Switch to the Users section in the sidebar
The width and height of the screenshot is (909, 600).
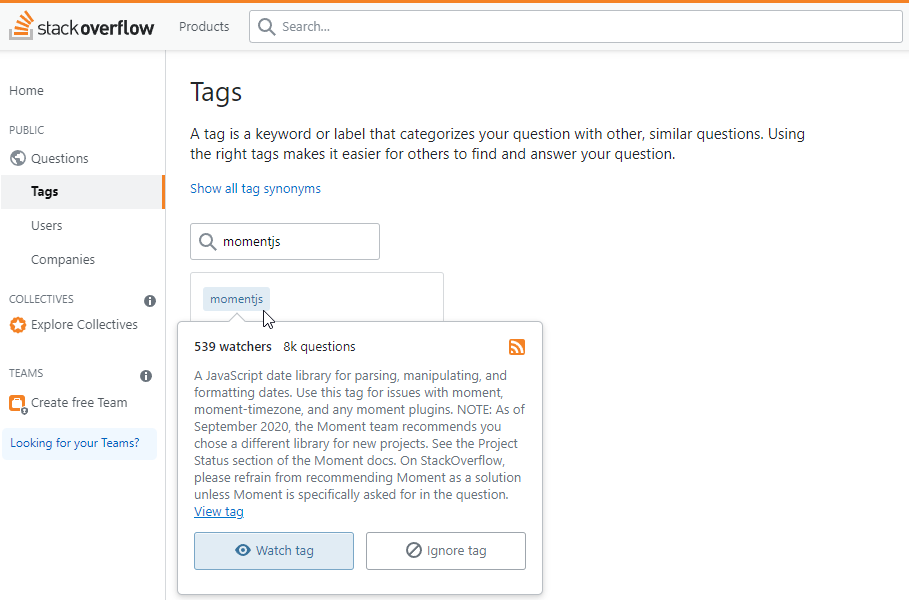pyautogui.click(x=46, y=225)
